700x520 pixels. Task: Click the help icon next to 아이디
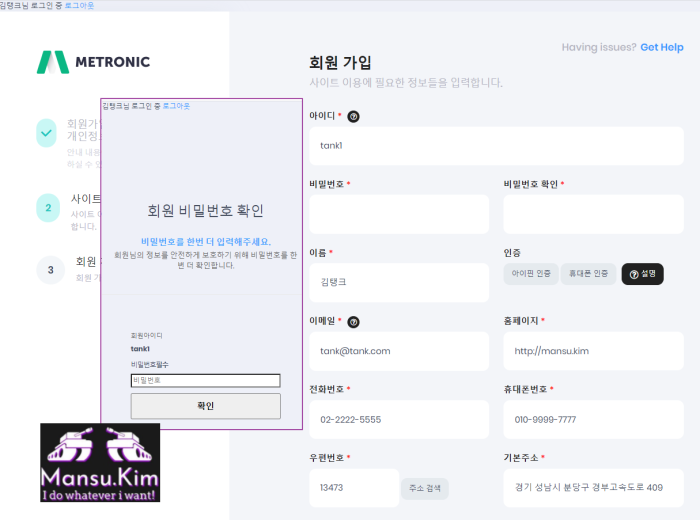tap(353, 116)
